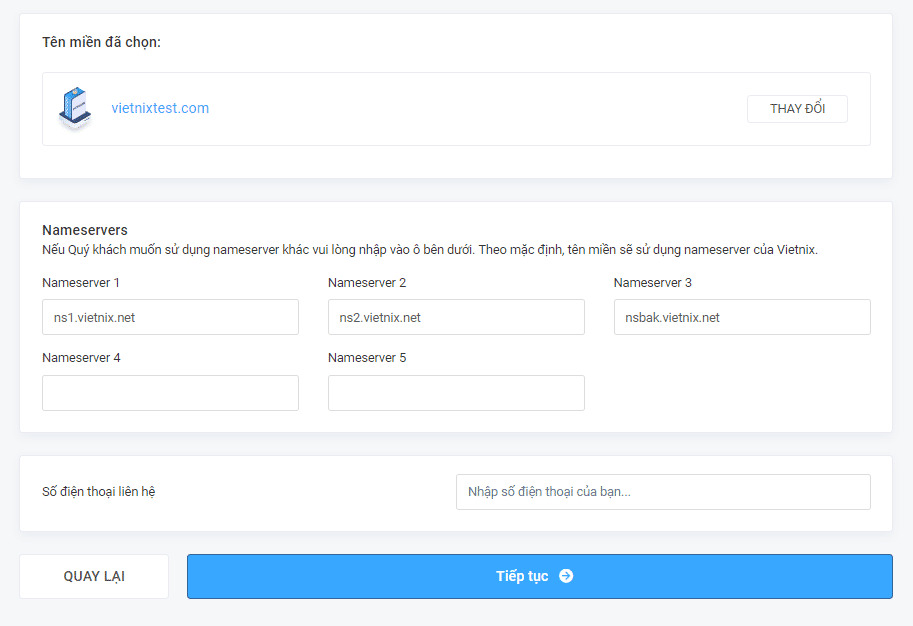The height and width of the screenshot is (626, 913).
Task: Click the "Nameserver 1" label
Action: click(x=81, y=283)
